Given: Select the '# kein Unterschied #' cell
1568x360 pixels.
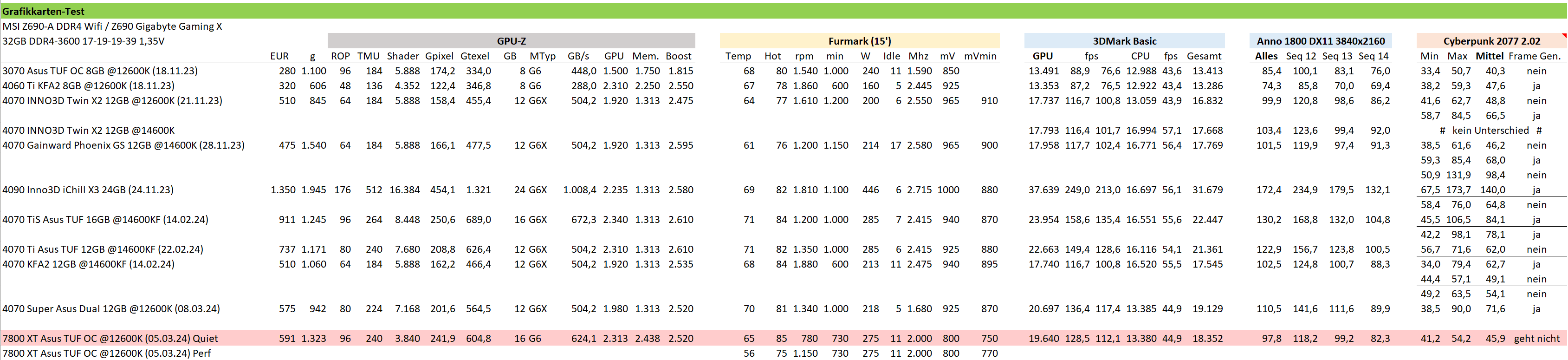Looking at the screenshot, I should (x=1490, y=131).
